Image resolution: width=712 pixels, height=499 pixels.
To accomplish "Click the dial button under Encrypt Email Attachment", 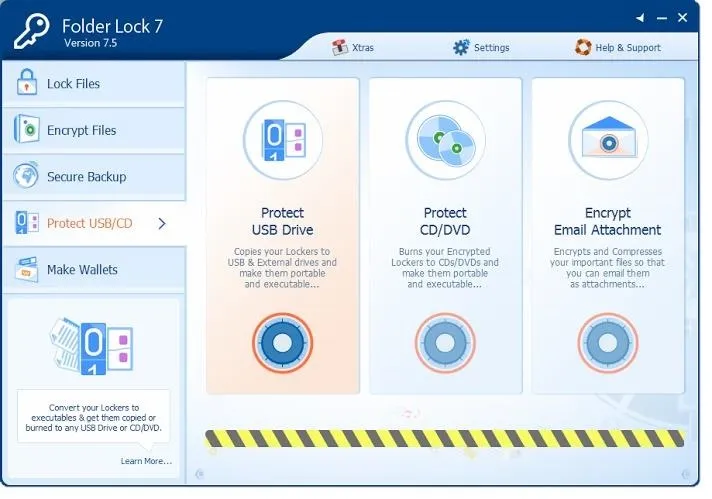I will click(608, 343).
